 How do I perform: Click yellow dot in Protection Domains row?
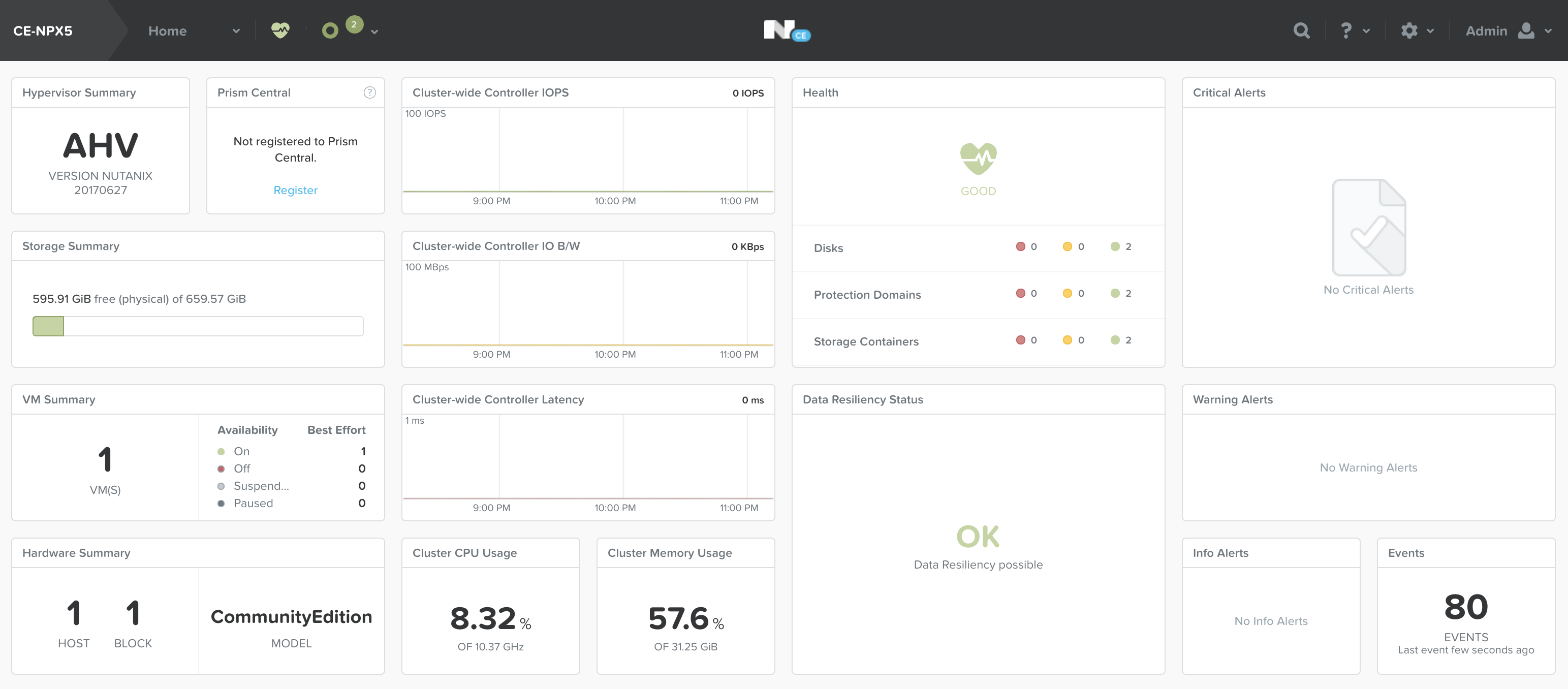pyautogui.click(x=1067, y=293)
